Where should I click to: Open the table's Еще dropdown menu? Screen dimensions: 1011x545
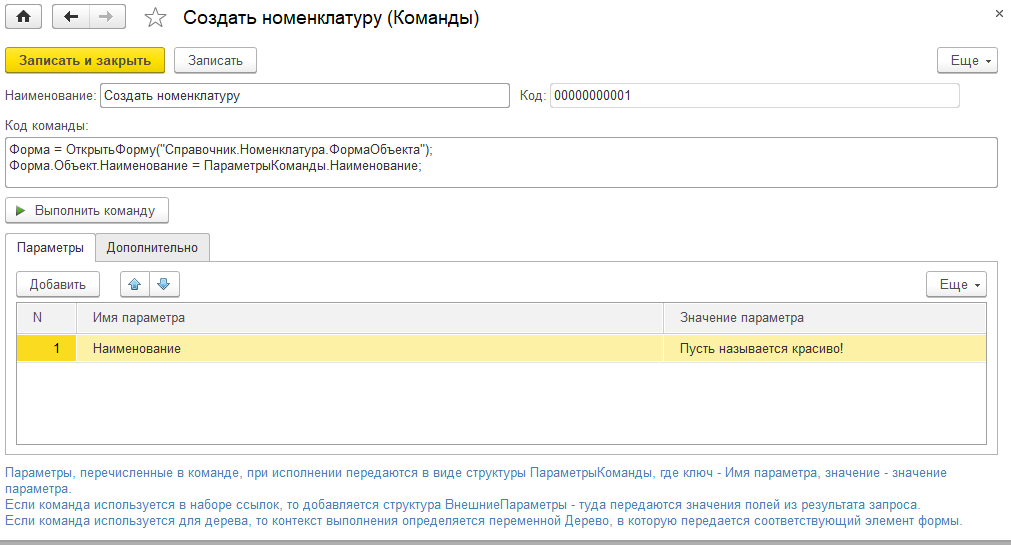tap(956, 284)
